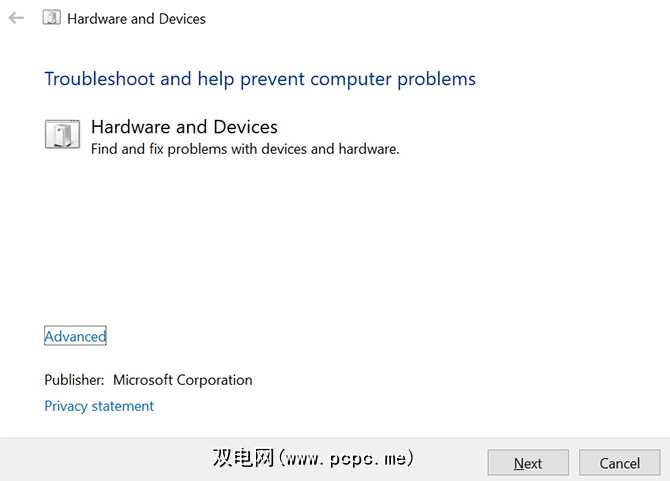The width and height of the screenshot is (670, 481).
Task: Open the Privacy statement link
Action: coord(99,406)
